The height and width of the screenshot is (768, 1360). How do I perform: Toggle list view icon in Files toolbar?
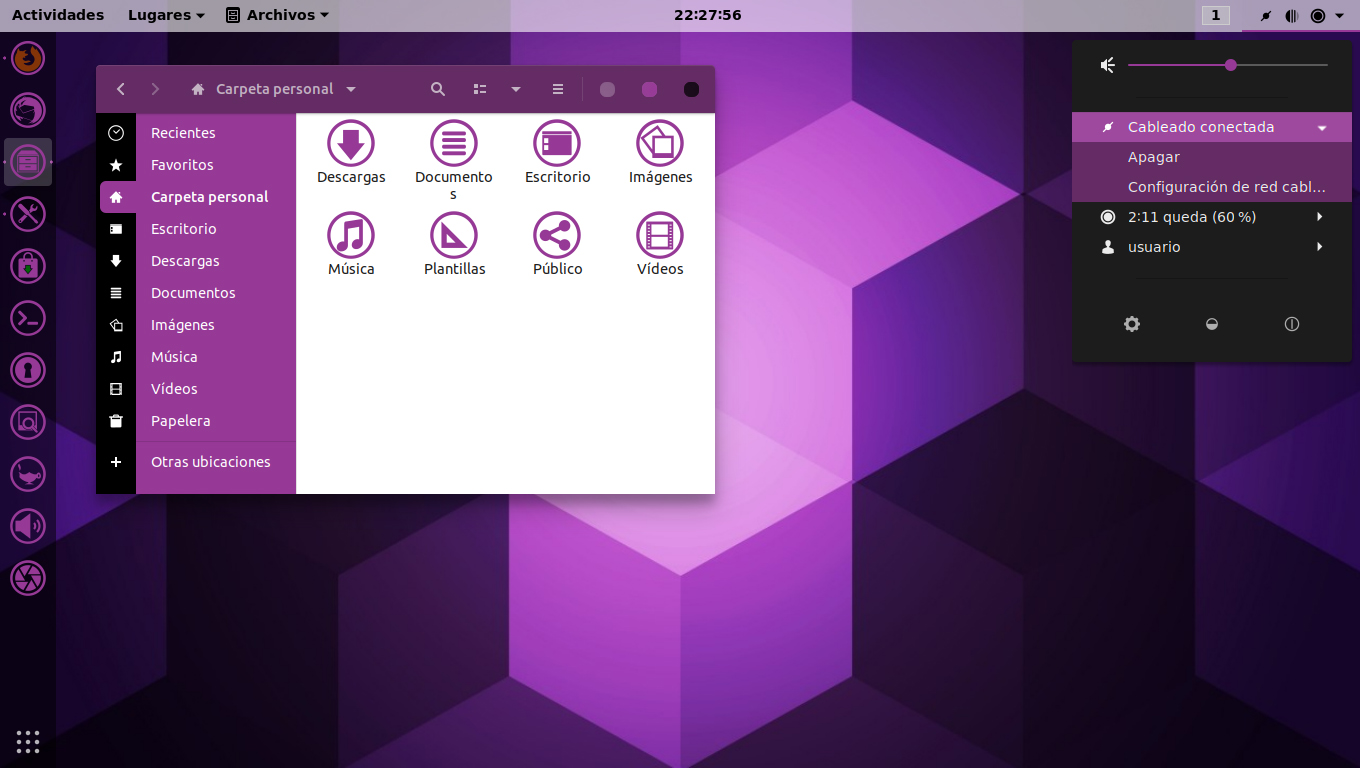[480, 89]
